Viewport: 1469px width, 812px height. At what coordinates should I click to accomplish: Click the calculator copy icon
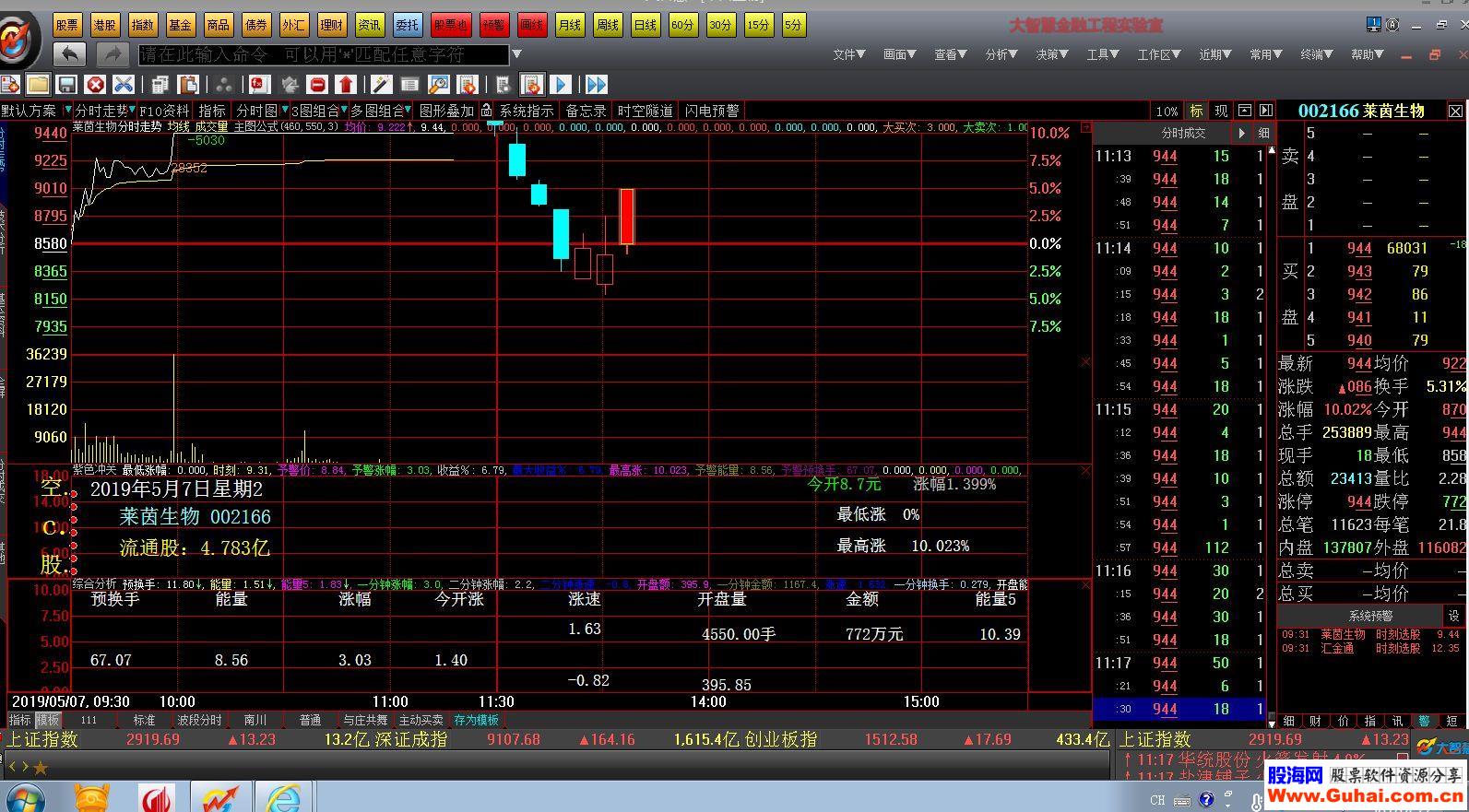tap(160, 85)
